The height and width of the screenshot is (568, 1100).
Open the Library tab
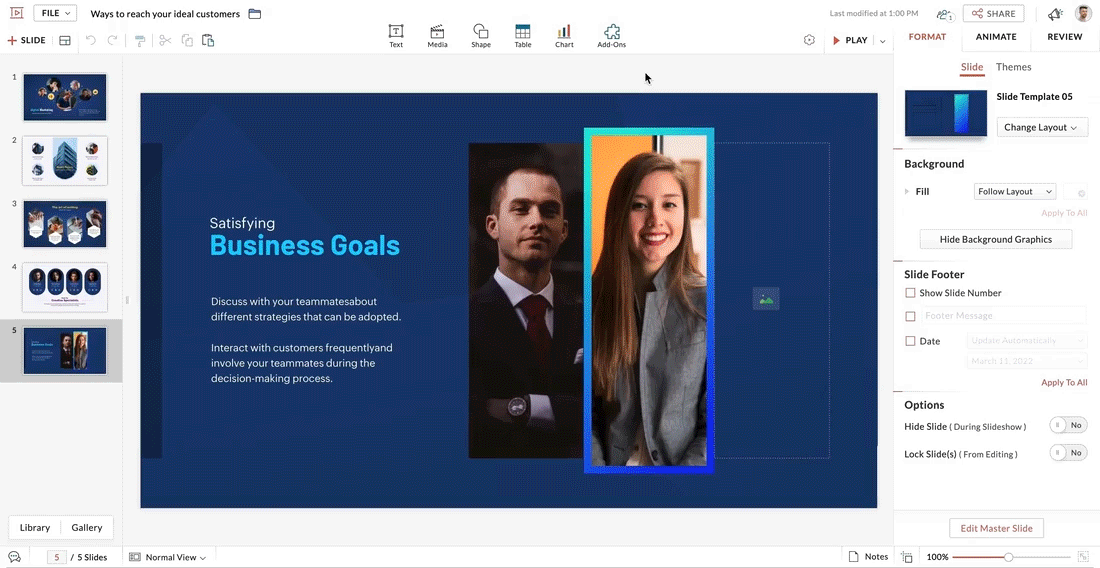tap(35, 528)
